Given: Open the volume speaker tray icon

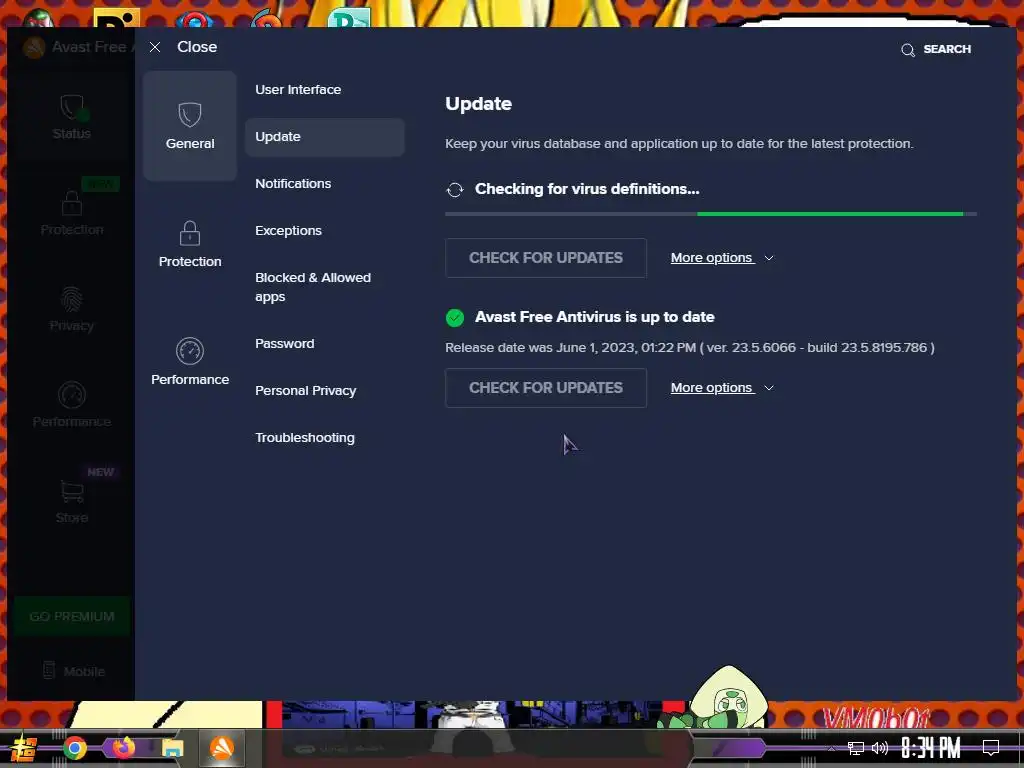Looking at the screenshot, I should point(880,748).
